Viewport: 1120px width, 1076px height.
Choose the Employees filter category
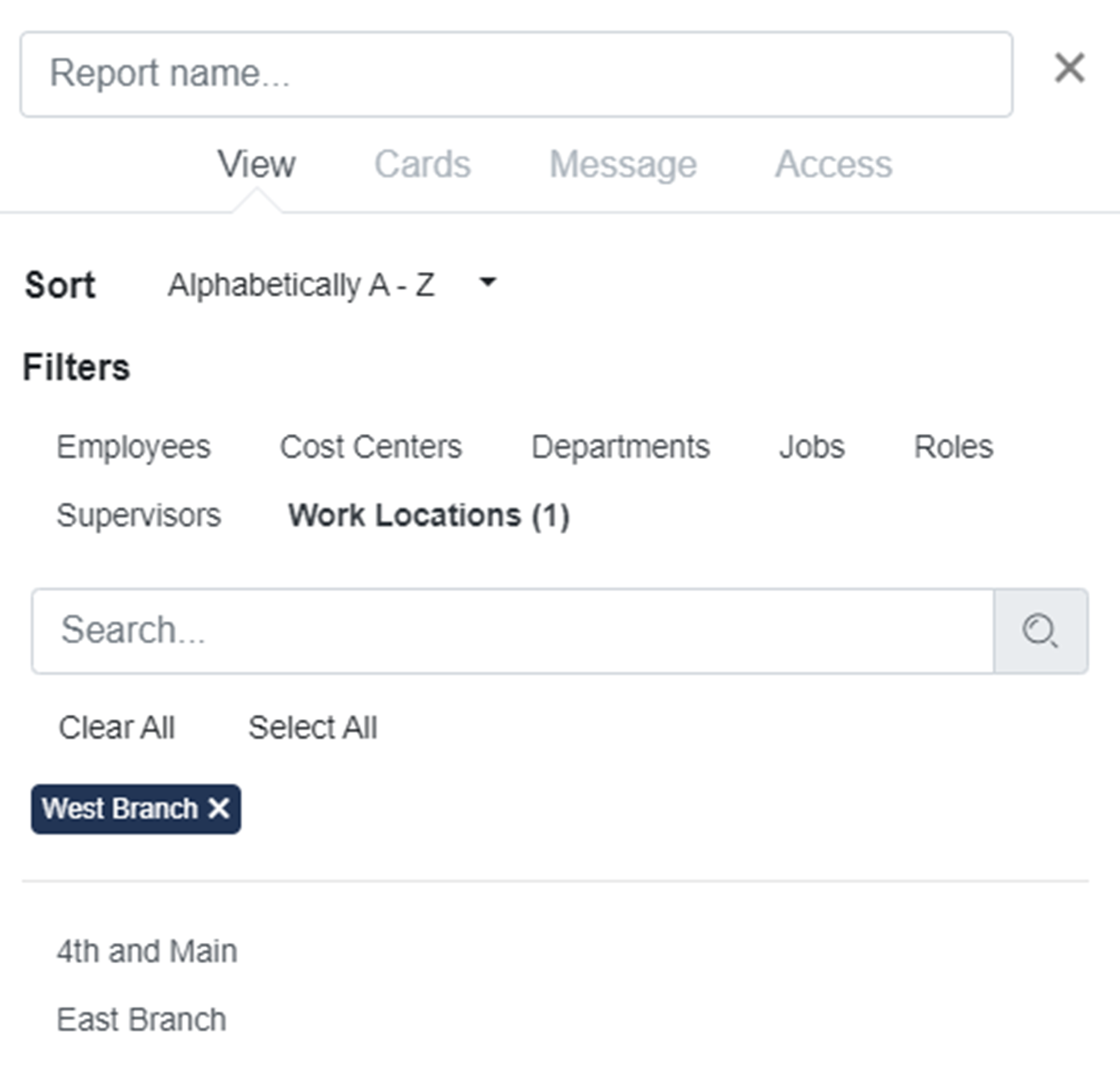(x=133, y=447)
